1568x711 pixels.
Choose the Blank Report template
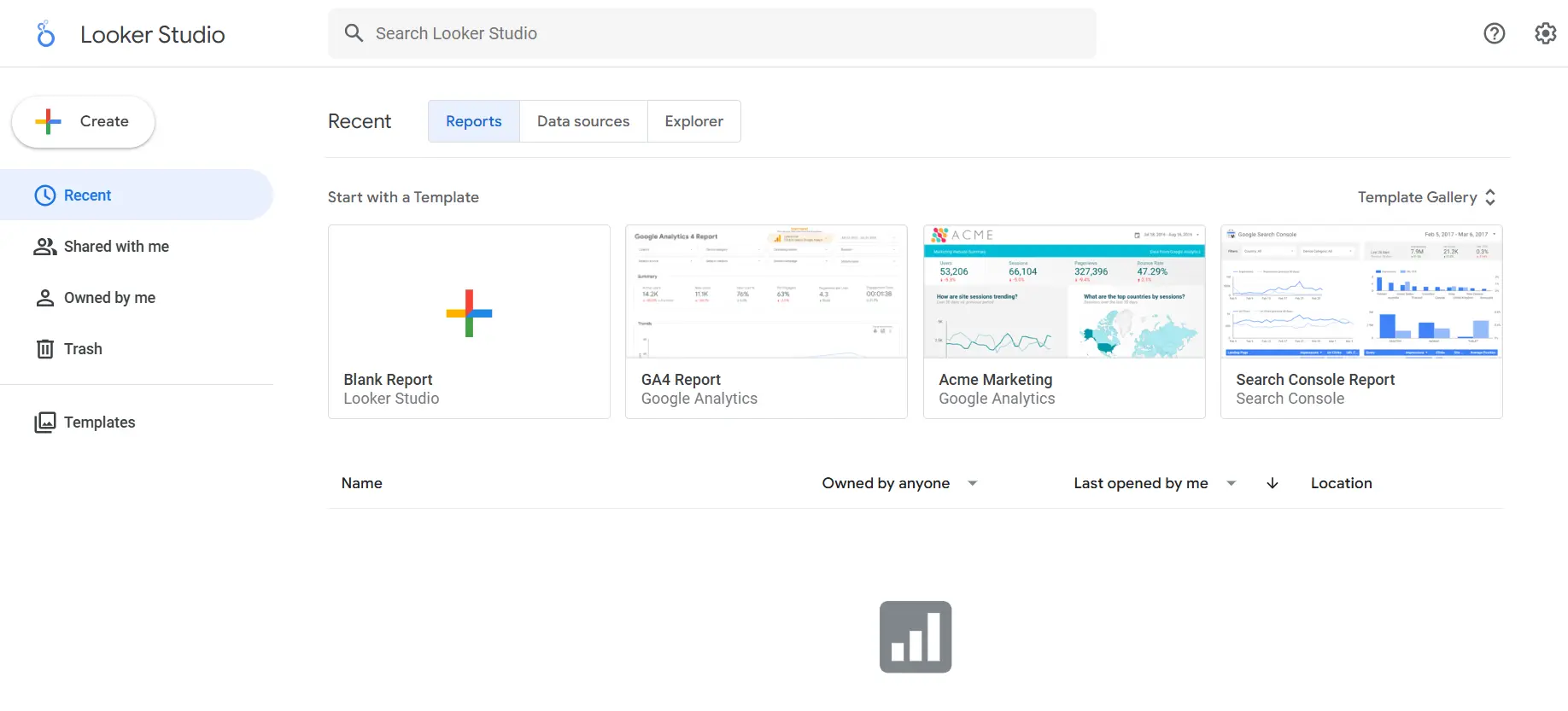tap(469, 322)
